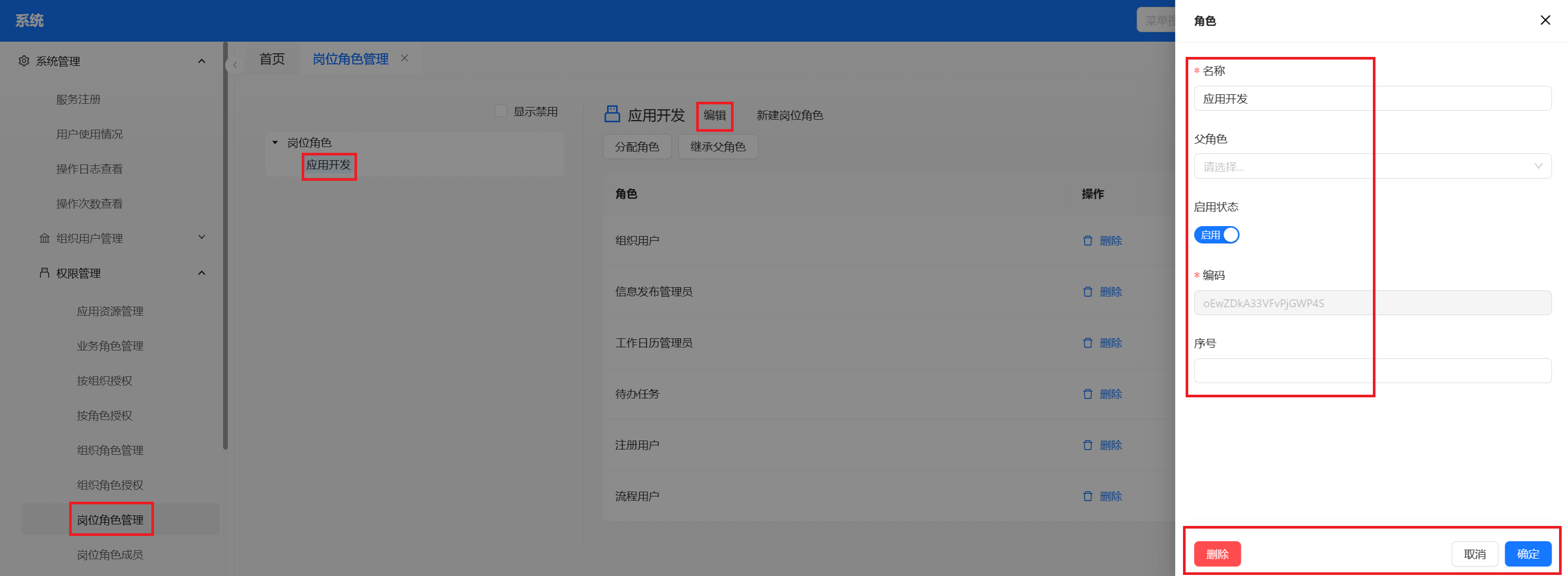1568x576 pixels.
Task: Click the bank icon beside 组织用户管理
Action: click(x=44, y=238)
